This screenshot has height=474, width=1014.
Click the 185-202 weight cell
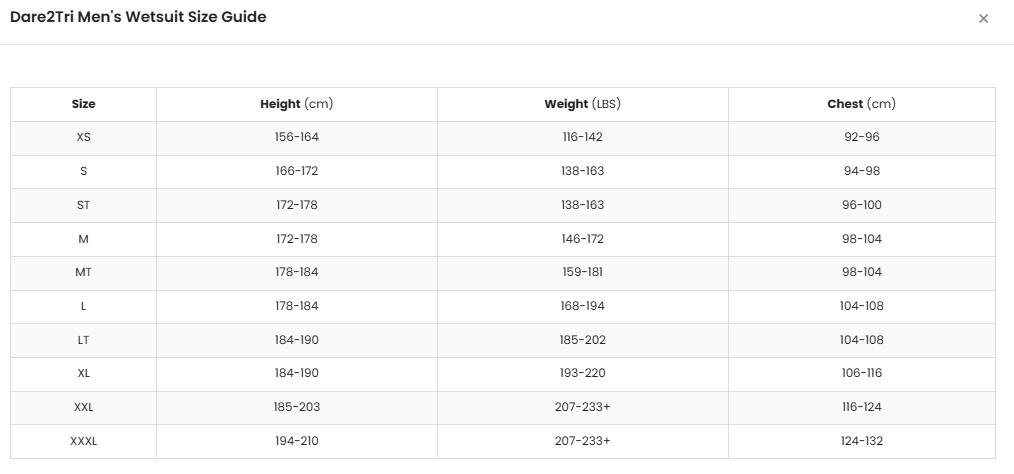click(583, 340)
